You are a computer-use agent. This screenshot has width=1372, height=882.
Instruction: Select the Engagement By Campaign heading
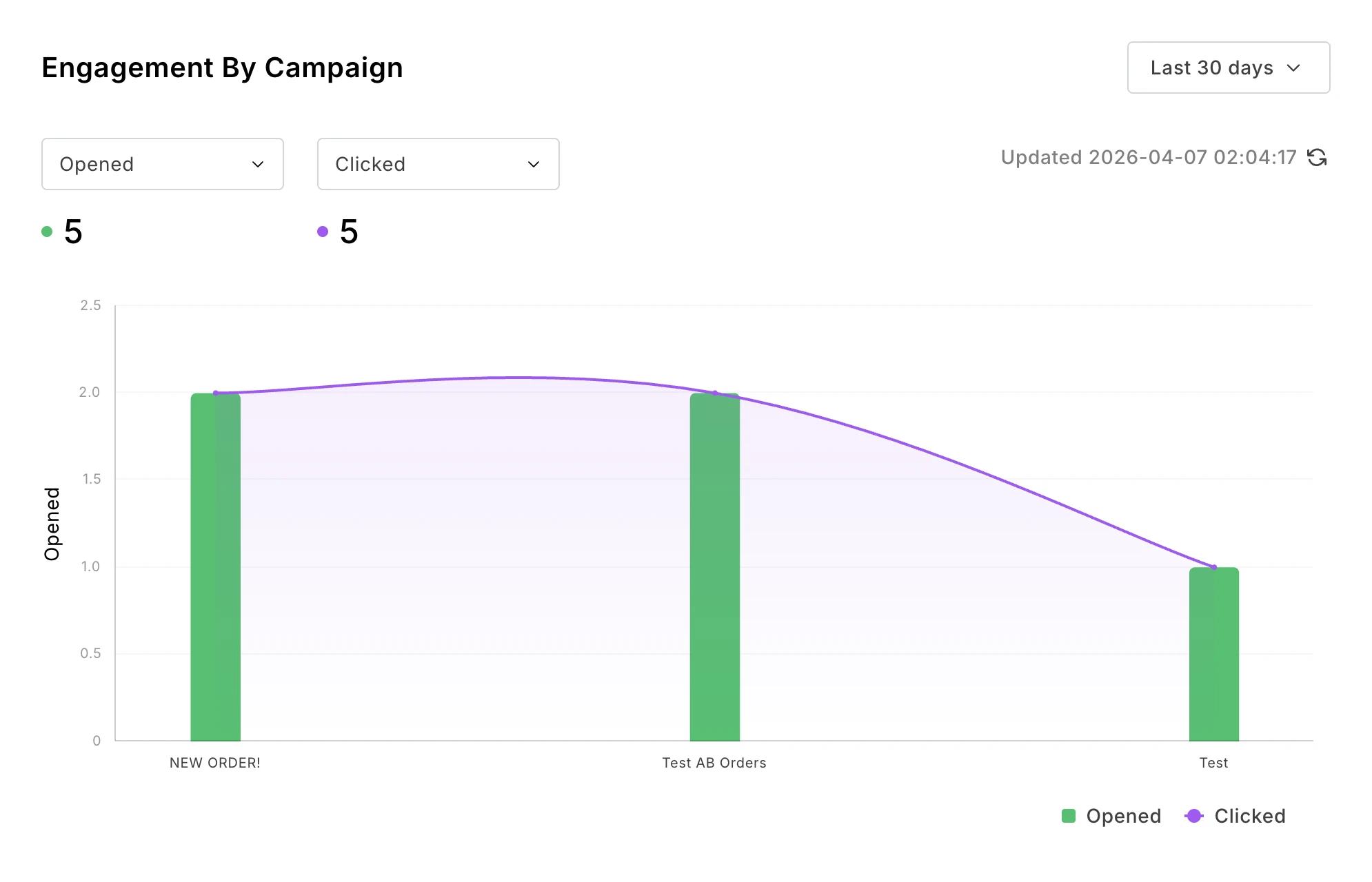pos(222,67)
